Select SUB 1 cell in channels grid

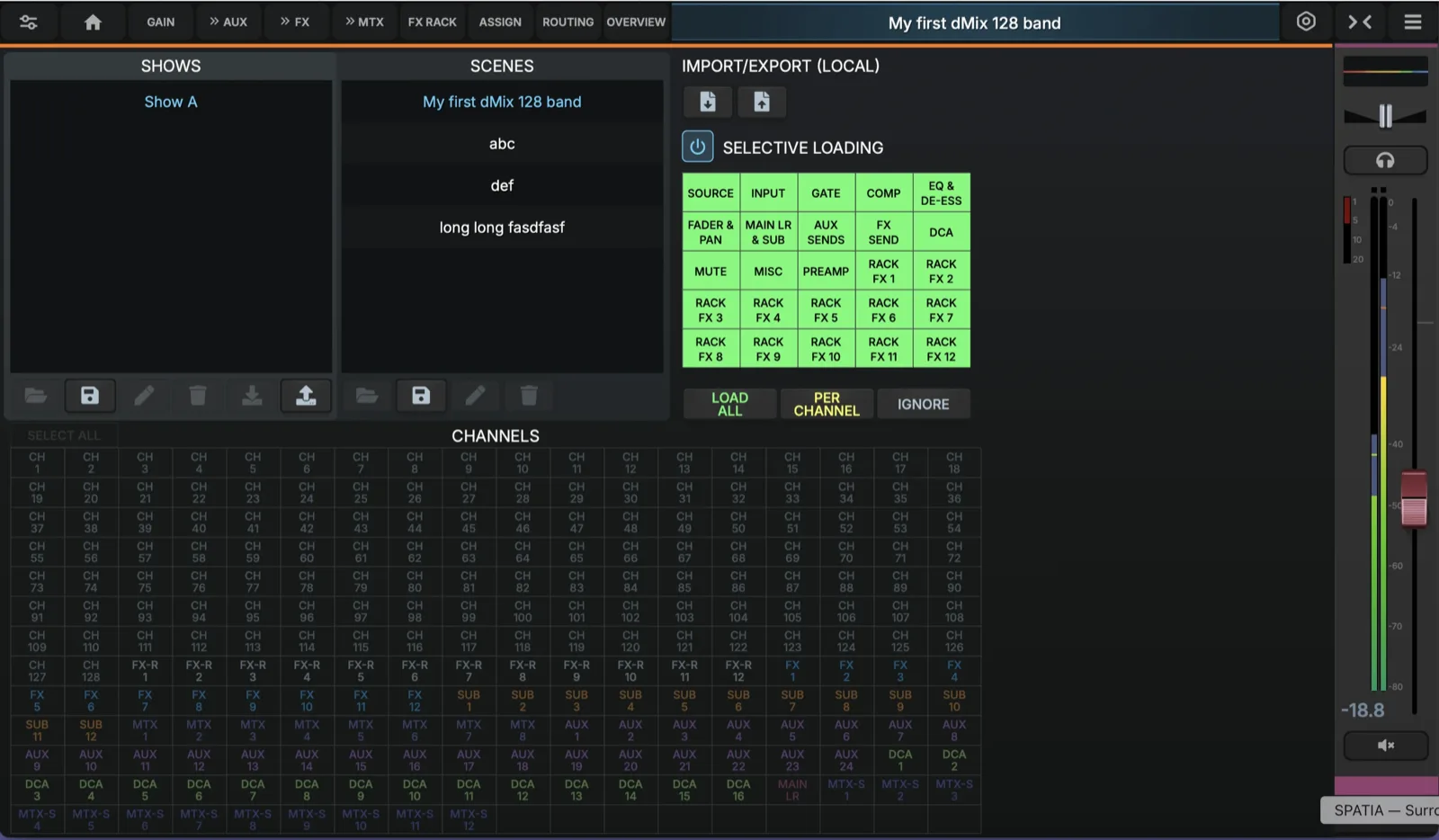coord(469,701)
